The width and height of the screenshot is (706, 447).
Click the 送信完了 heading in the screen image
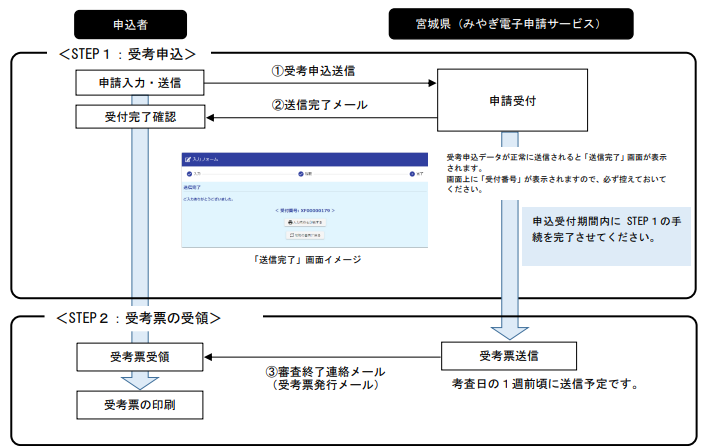192,187
